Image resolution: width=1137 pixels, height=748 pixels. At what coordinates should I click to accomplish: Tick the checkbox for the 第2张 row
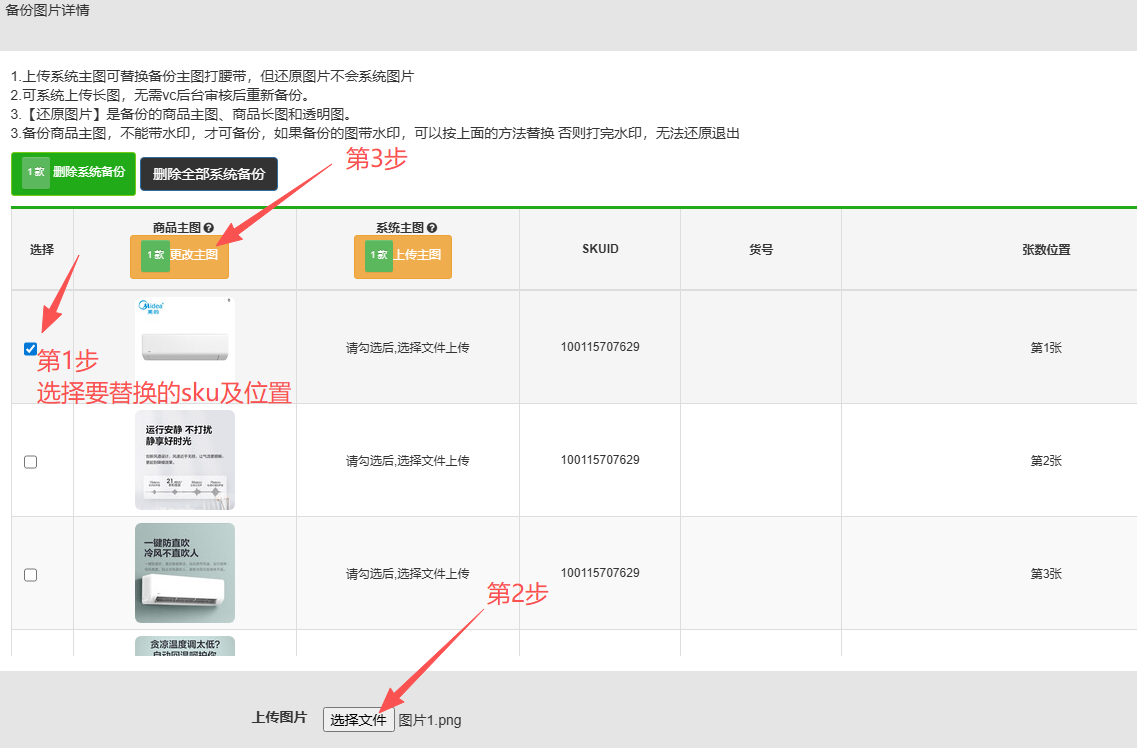tap(30, 462)
